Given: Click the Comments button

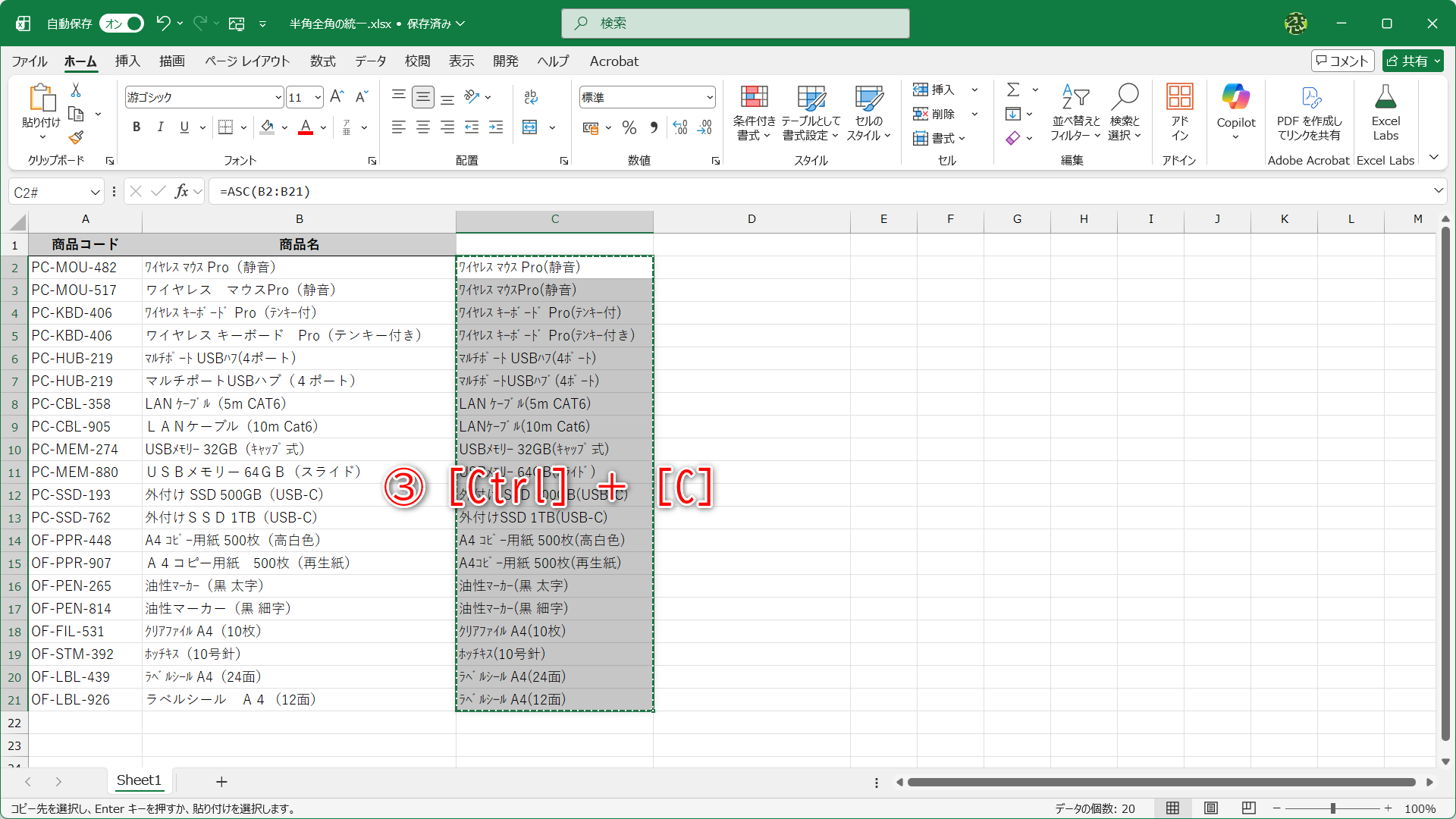Looking at the screenshot, I should point(1341,61).
